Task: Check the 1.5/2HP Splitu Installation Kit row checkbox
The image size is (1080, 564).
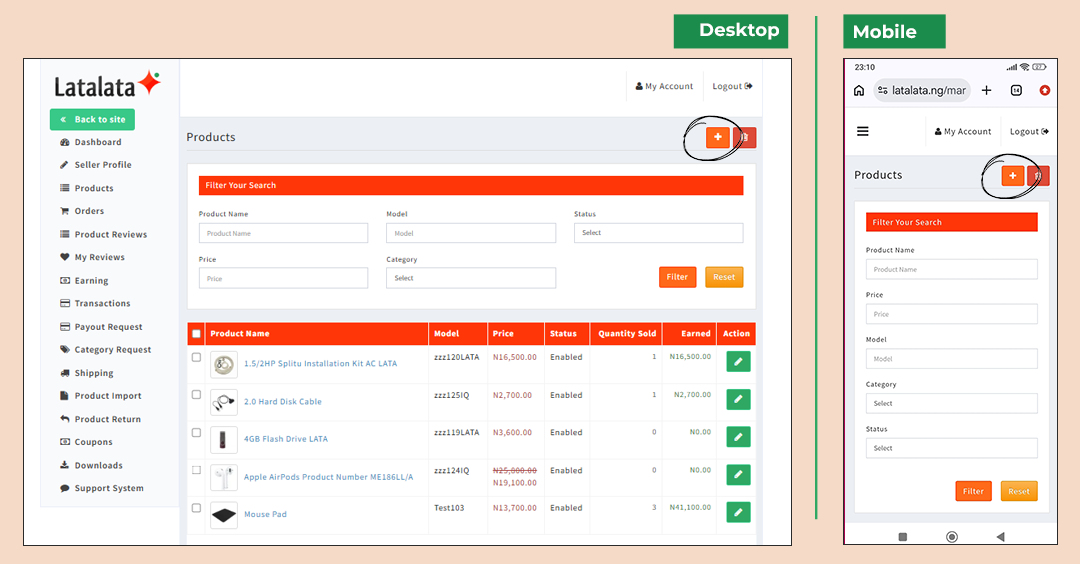Action: coord(196,357)
